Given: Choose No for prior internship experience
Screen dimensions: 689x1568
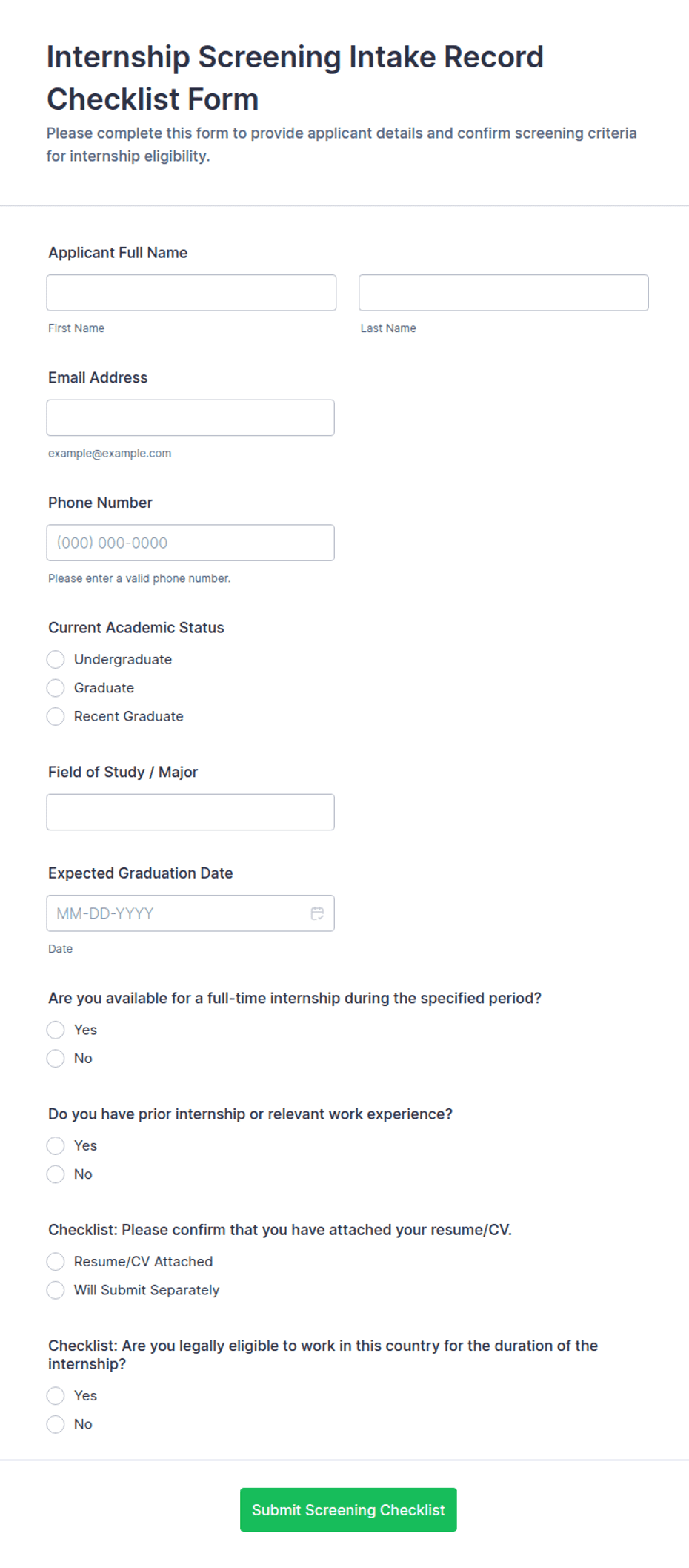Looking at the screenshot, I should [x=56, y=1174].
